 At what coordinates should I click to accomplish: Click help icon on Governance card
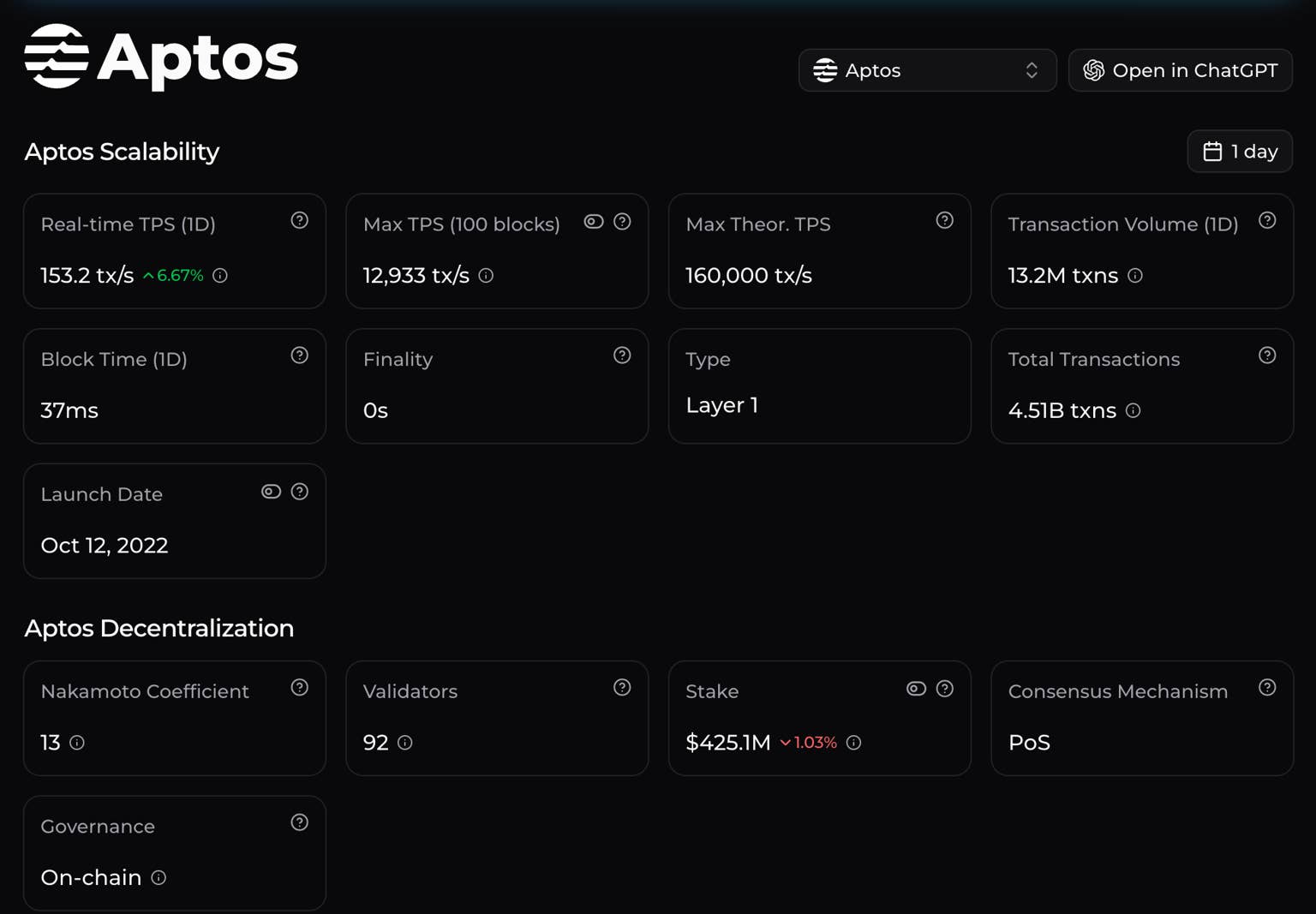299,822
